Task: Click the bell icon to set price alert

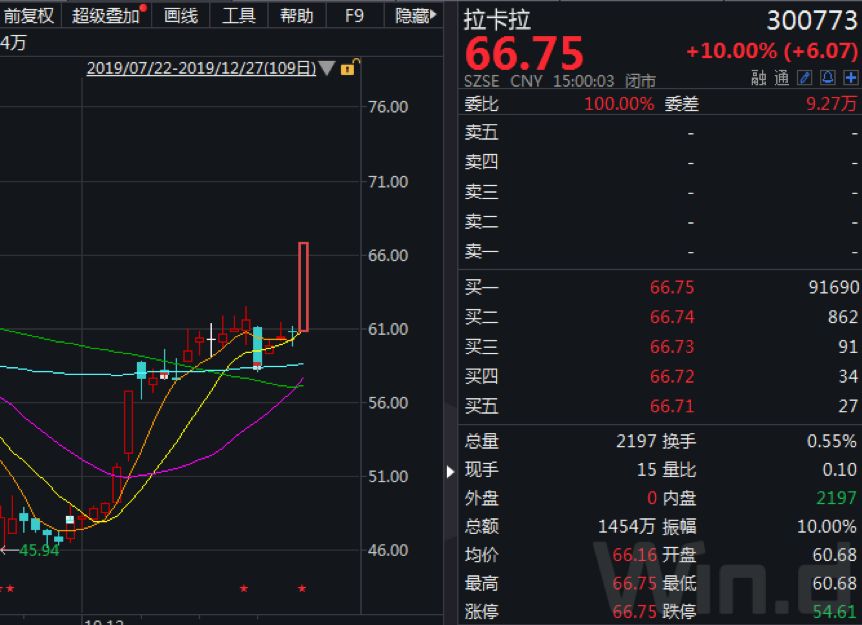Action: tap(828, 77)
